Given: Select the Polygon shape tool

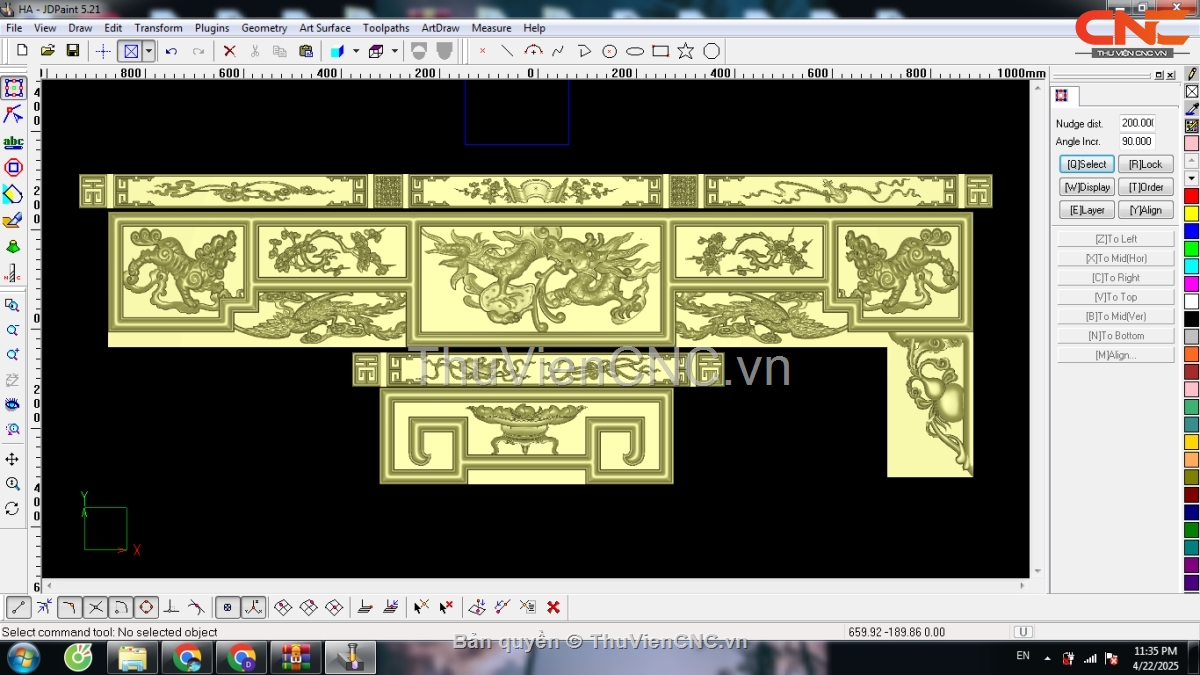Looking at the screenshot, I should 711,51.
